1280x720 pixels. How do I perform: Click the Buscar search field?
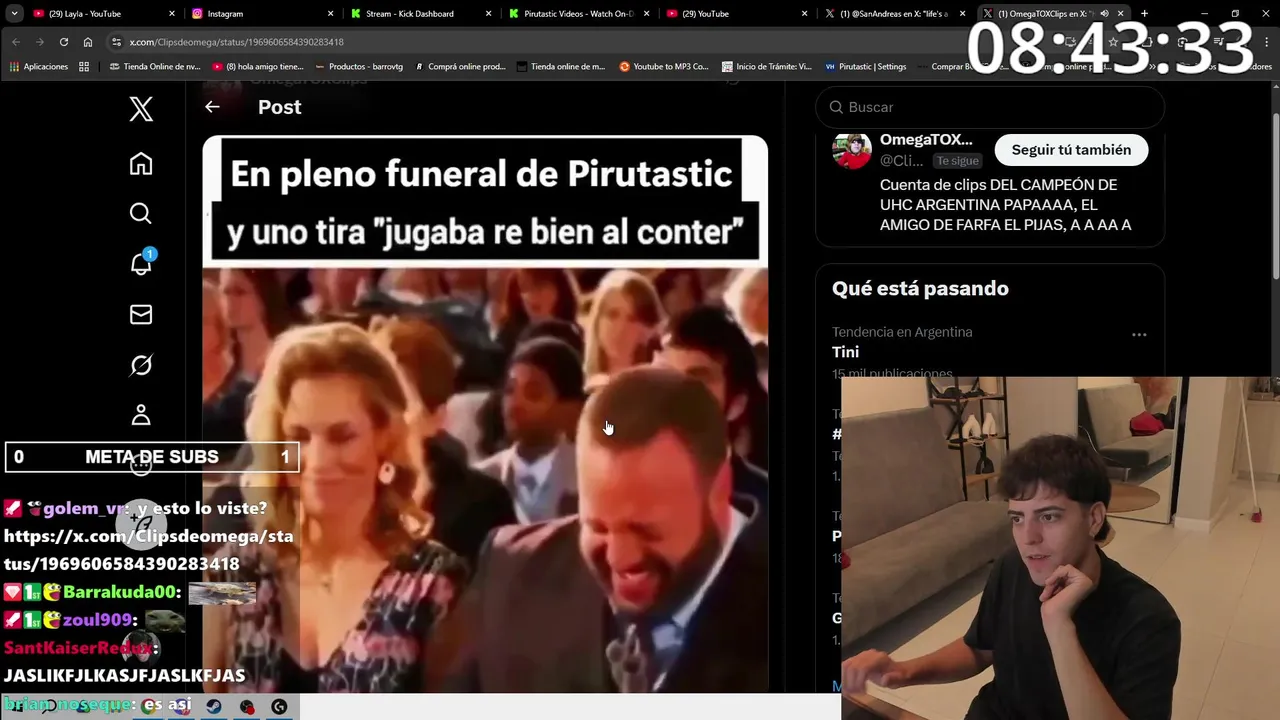point(990,107)
